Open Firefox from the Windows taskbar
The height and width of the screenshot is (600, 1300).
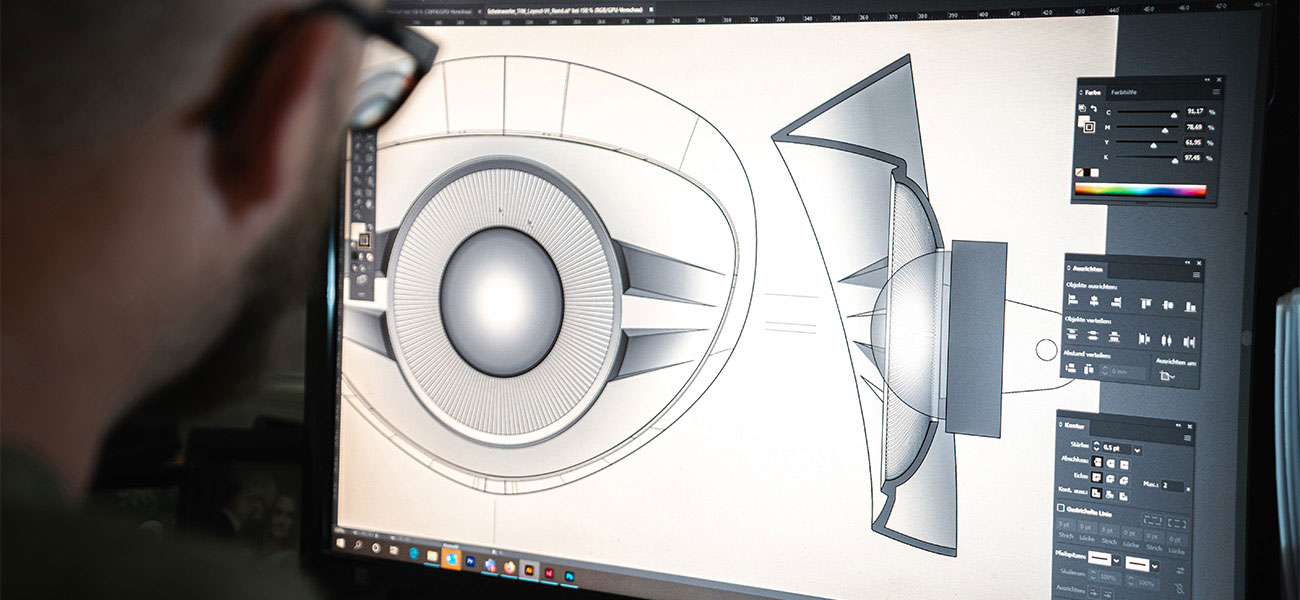[x=510, y=568]
